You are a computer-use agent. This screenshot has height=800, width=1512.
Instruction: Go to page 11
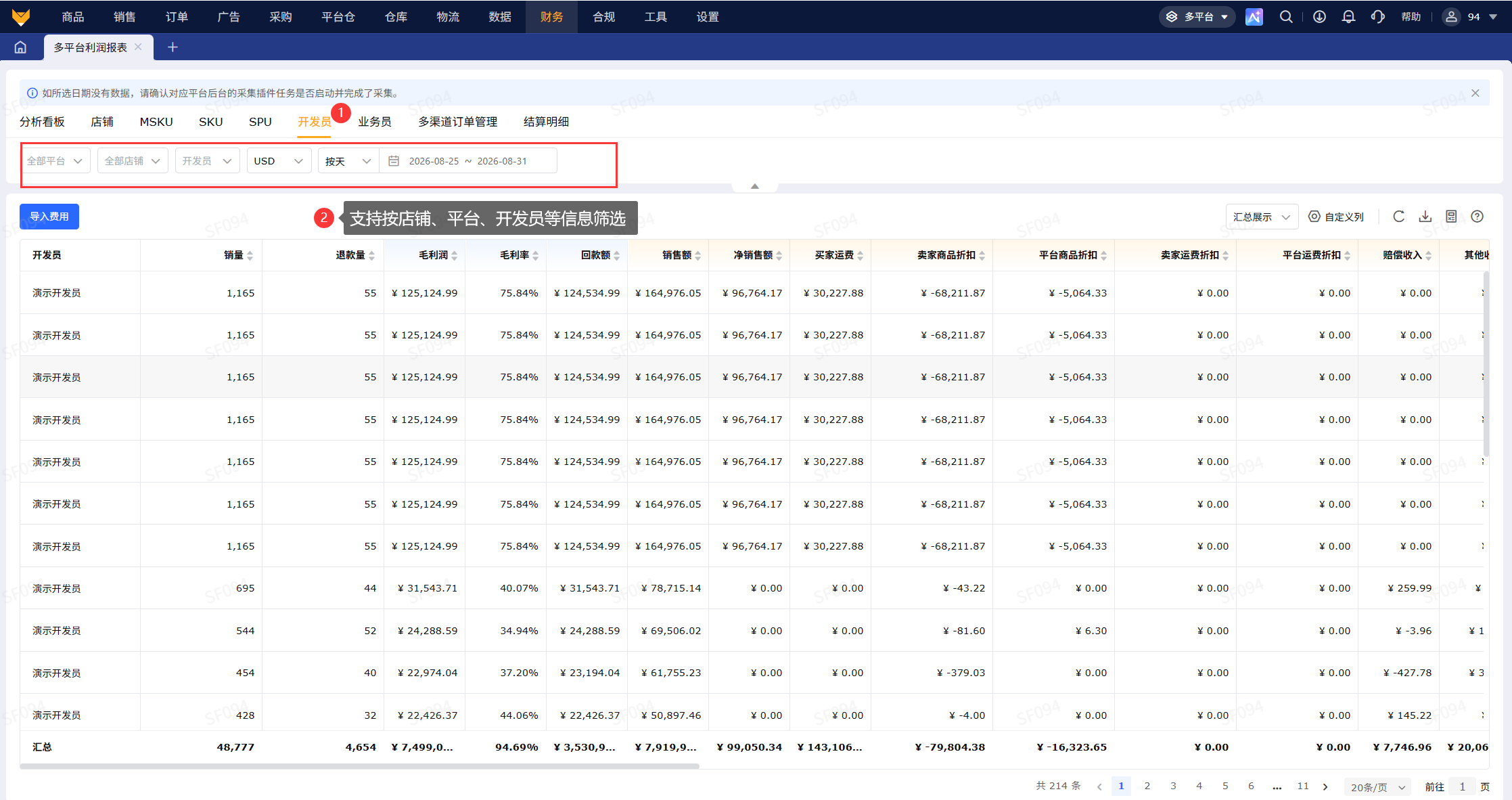1303,786
